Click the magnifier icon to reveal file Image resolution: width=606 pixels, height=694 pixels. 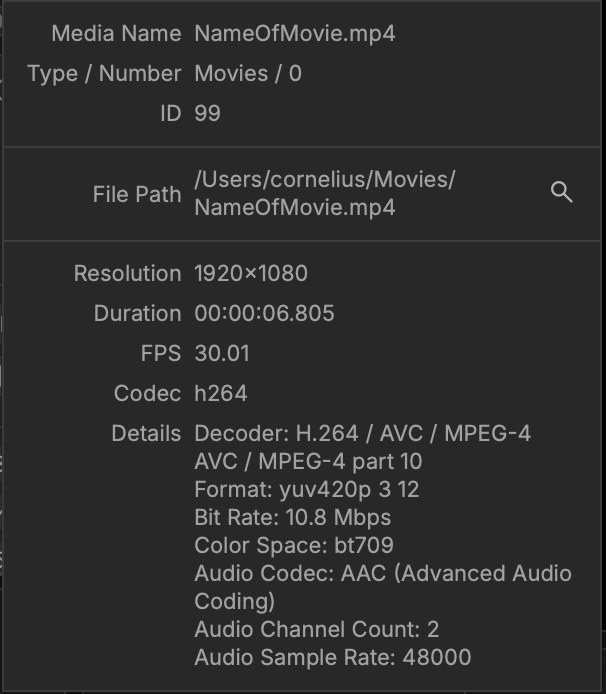pyautogui.click(x=562, y=193)
